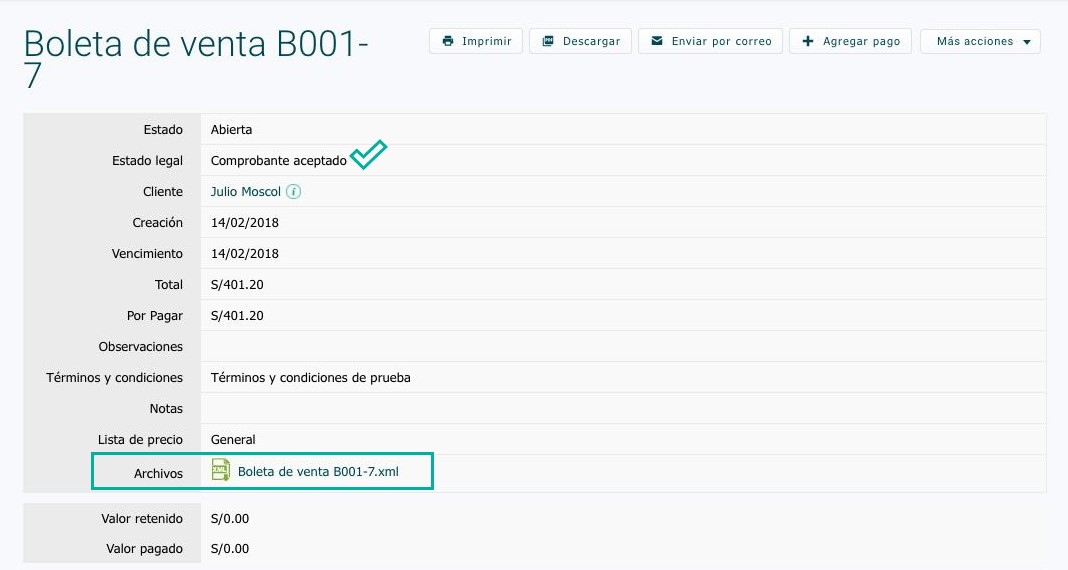Click Enviar por correo button

pos(710,41)
